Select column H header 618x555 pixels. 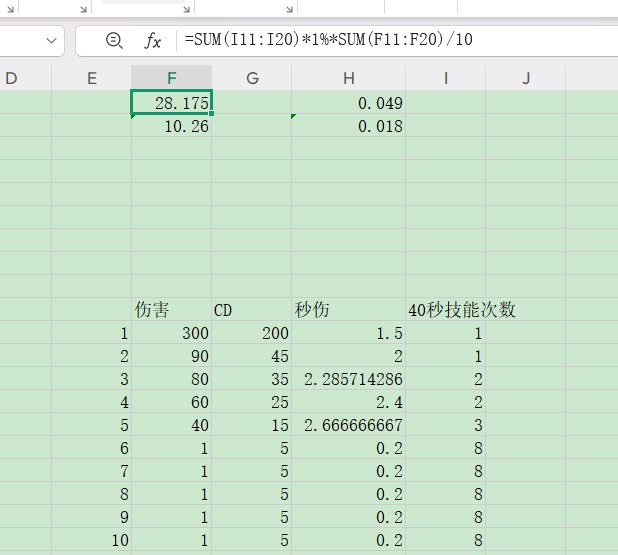[348, 78]
